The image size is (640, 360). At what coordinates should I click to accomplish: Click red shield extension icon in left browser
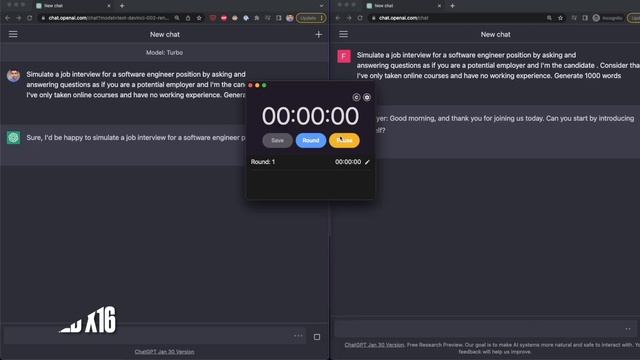click(213, 18)
